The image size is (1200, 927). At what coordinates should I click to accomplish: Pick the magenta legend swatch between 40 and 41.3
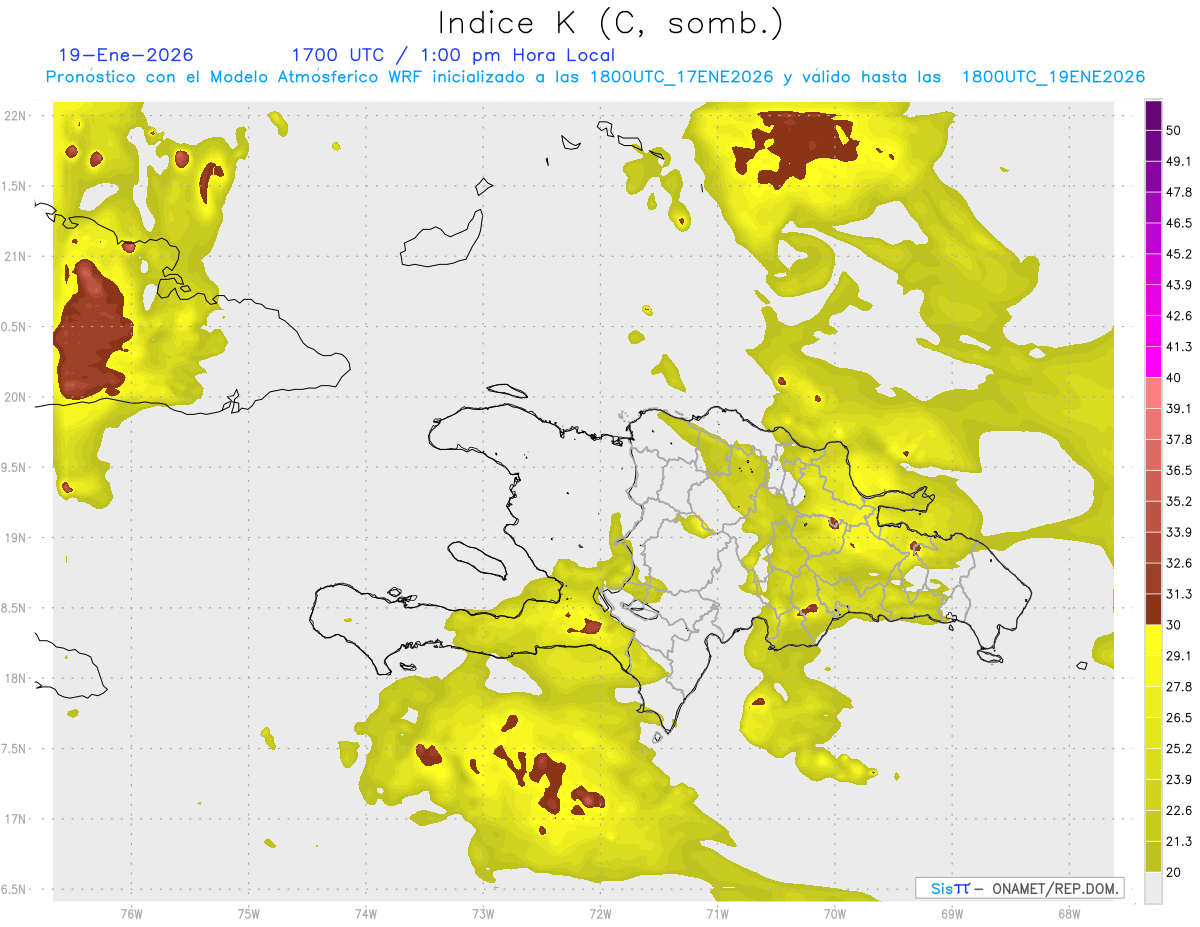1154,362
